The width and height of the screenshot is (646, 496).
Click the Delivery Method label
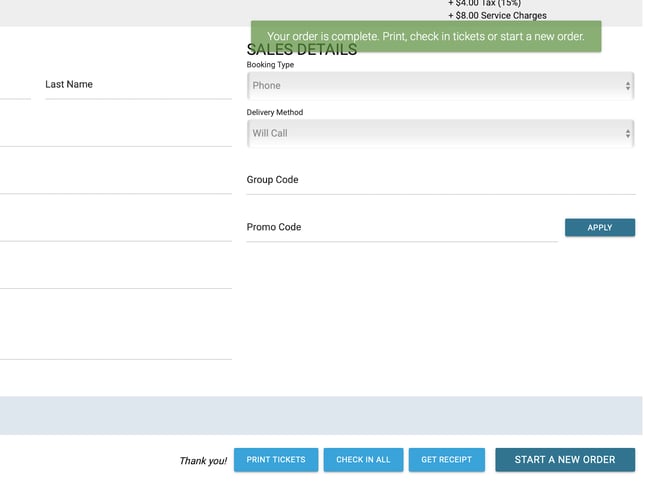tap(275, 113)
